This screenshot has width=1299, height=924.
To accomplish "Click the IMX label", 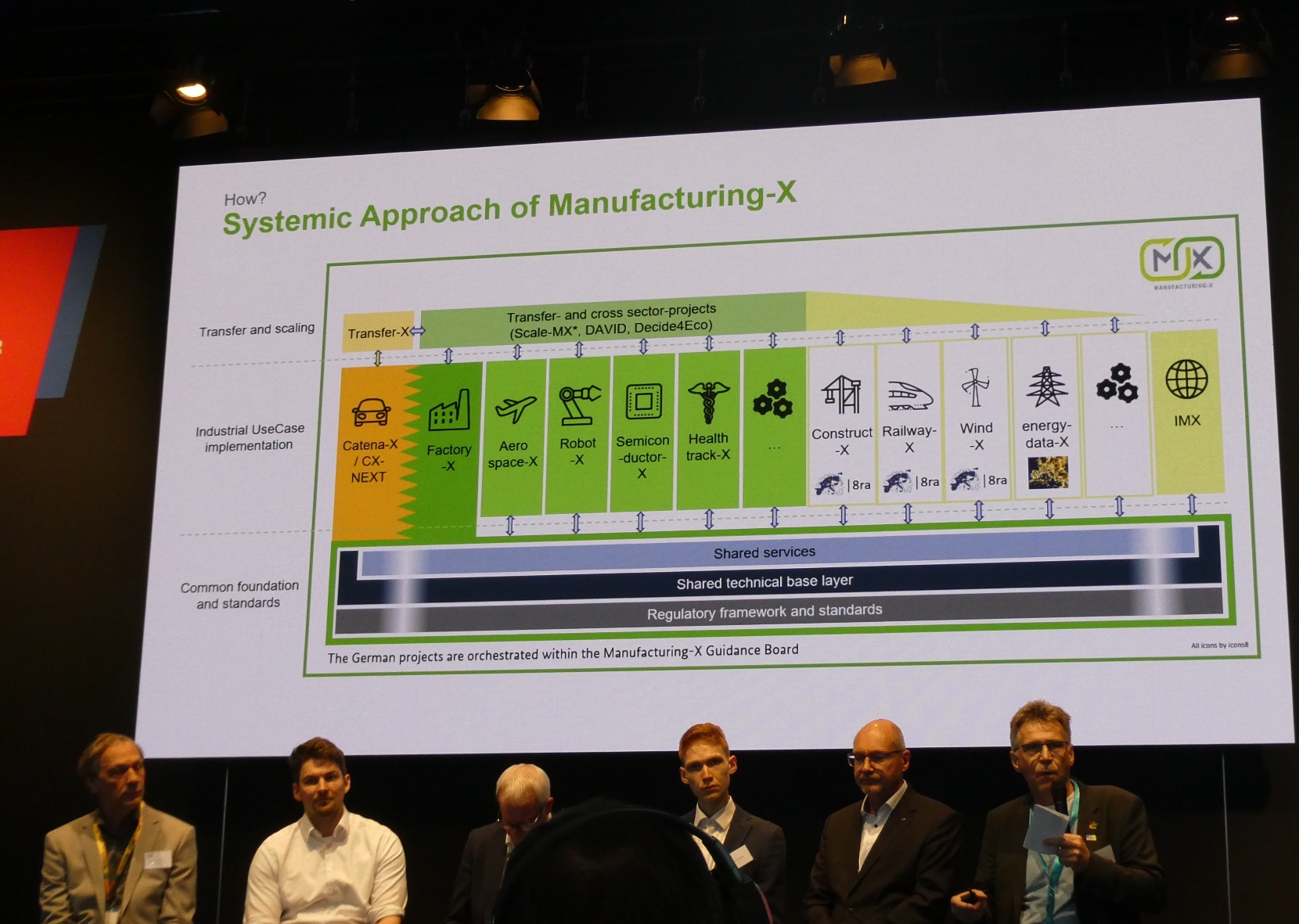I will tap(1187, 420).
